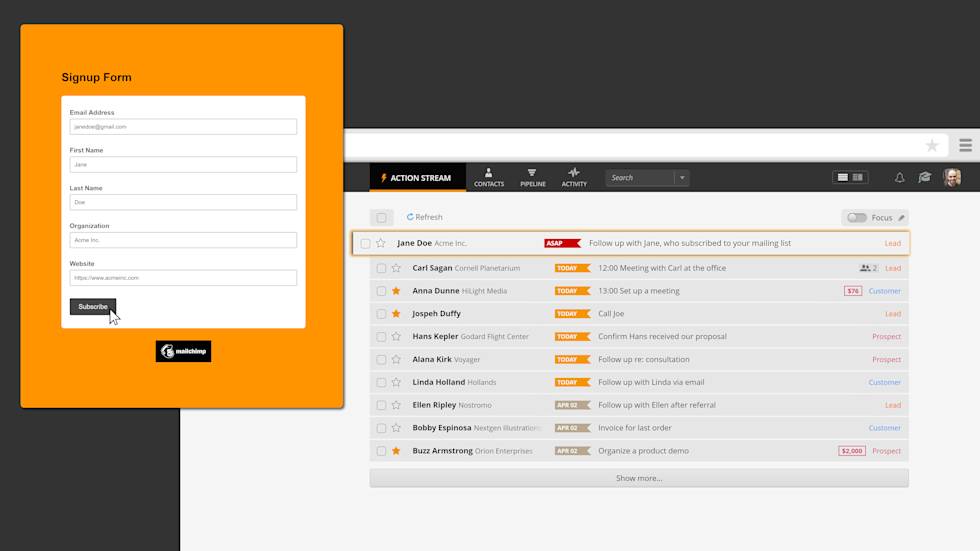Check the Anna Dunne row checkbox
Viewport: 980px width, 551px height.
point(381,291)
